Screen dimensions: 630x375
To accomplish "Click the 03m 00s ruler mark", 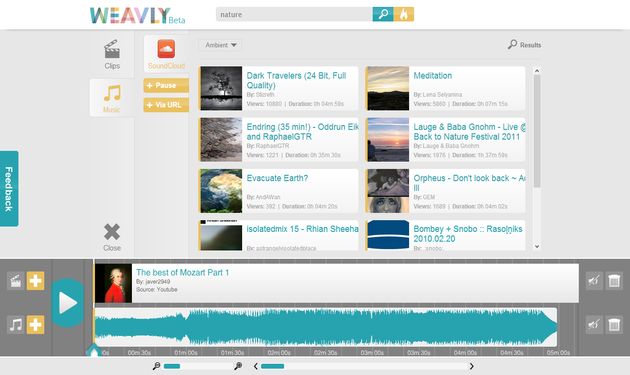I will click(x=372, y=352).
